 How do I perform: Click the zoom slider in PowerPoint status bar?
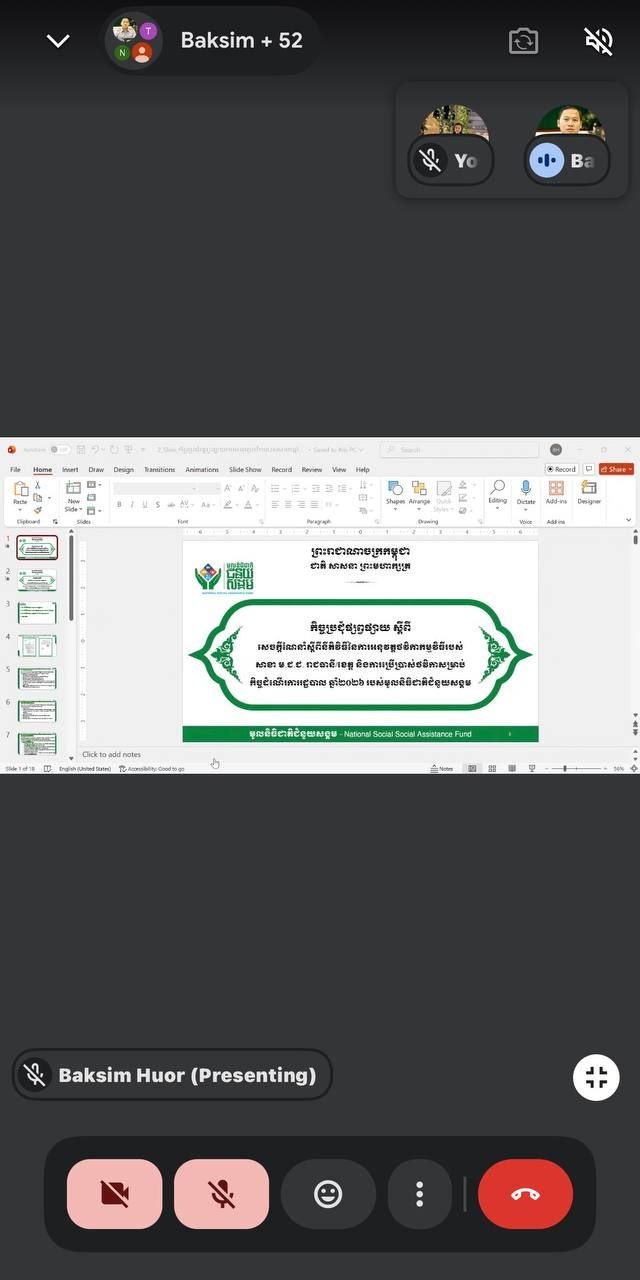pos(566,768)
